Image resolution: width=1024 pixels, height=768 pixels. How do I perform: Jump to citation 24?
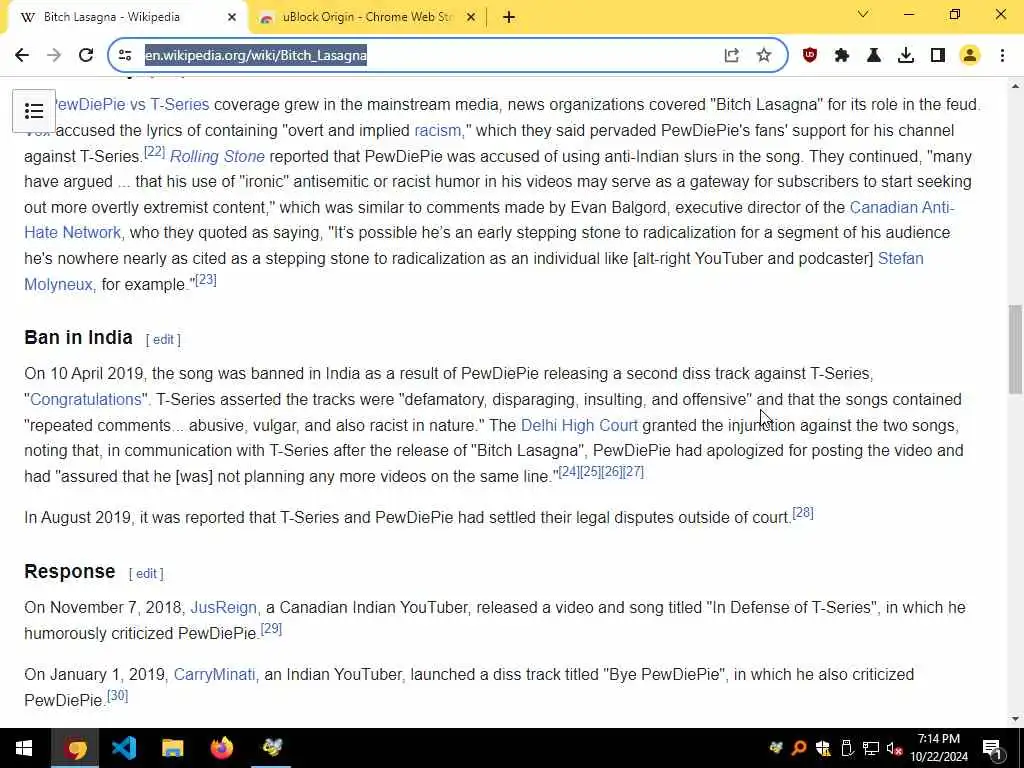click(x=569, y=472)
